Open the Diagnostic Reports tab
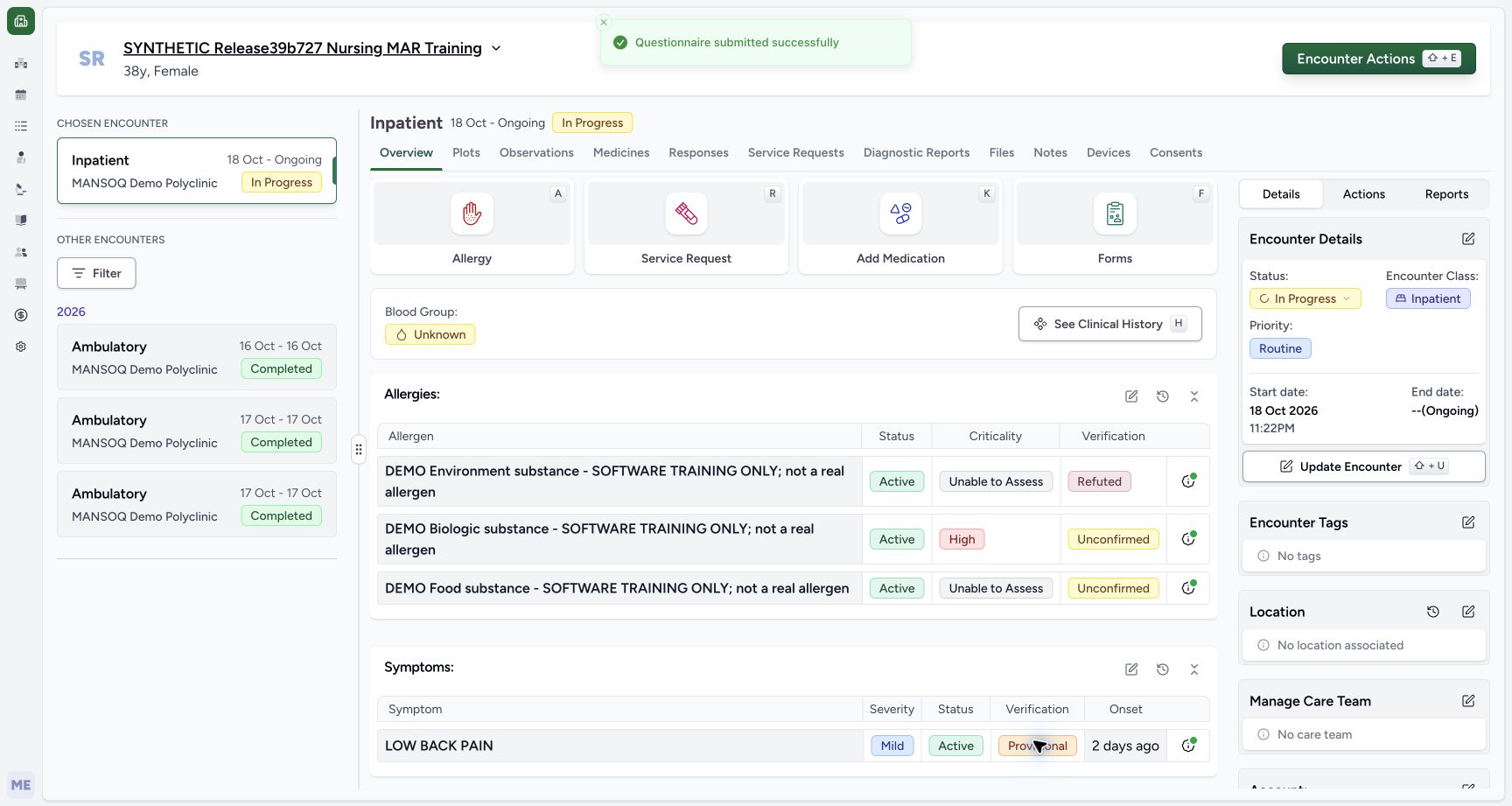1512x806 pixels. tap(916, 152)
